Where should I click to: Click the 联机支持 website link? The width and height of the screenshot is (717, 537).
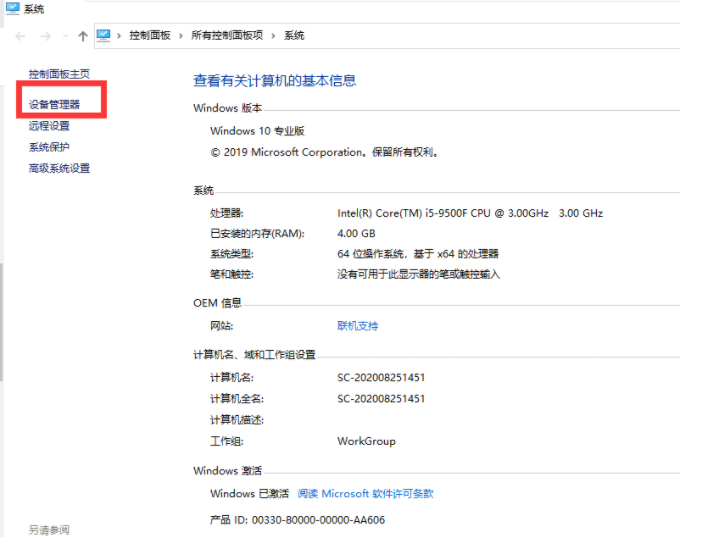pyautogui.click(x=358, y=326)
